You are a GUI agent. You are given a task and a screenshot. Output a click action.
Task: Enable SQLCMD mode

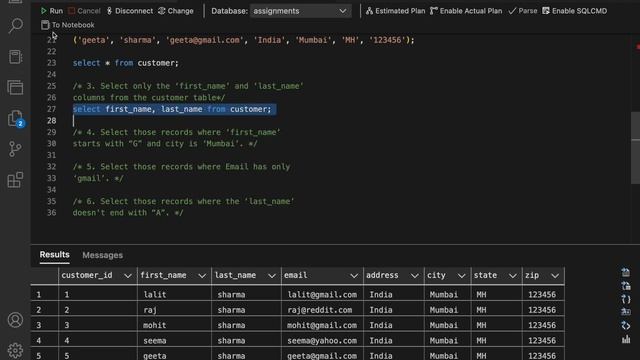[x=574, y=11]
